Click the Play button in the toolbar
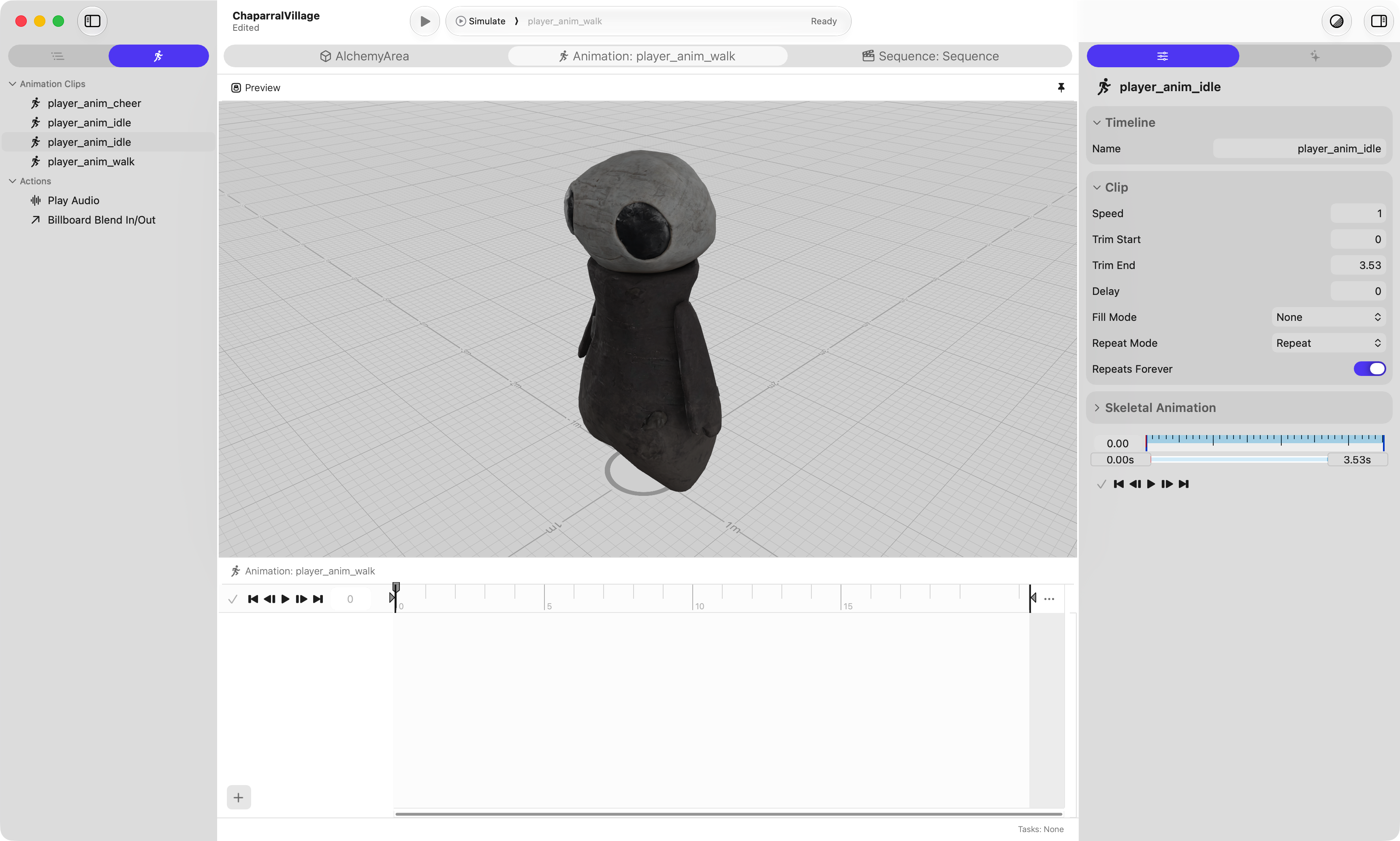 pos(425,21)
